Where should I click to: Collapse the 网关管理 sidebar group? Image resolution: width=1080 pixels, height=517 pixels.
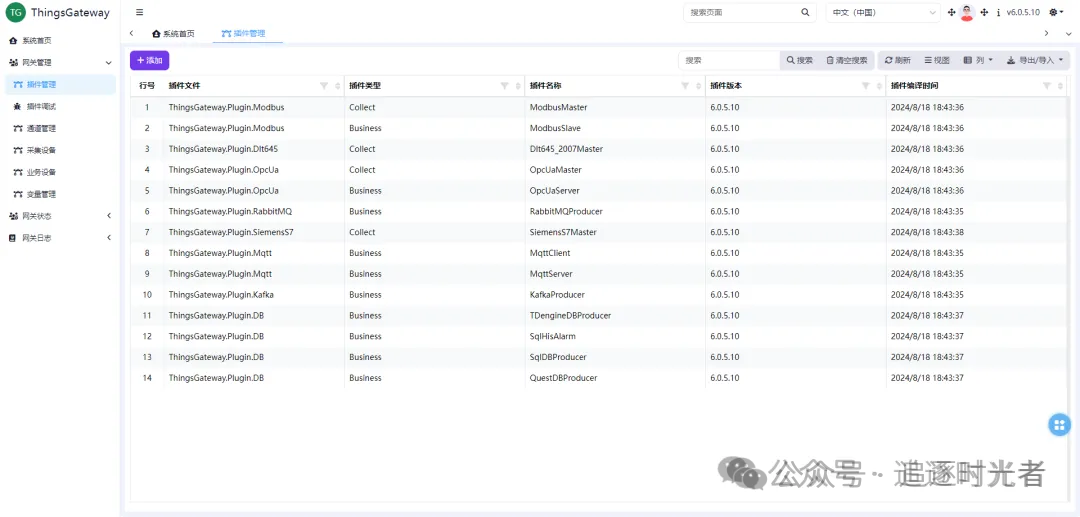[x=60, y=63]
